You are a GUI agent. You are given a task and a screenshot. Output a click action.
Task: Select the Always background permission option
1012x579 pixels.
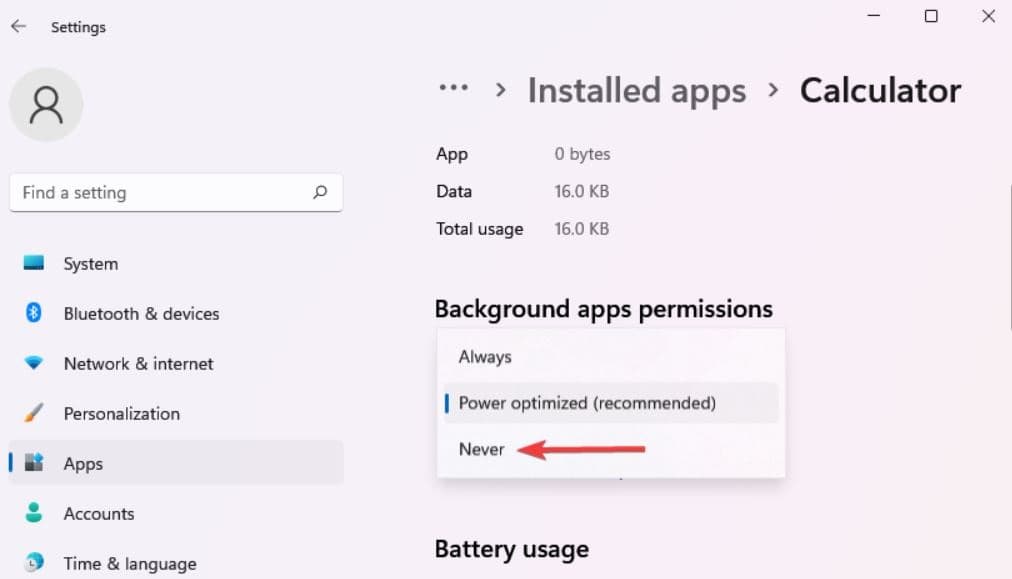pyautogui.click(x=485, y=357)
